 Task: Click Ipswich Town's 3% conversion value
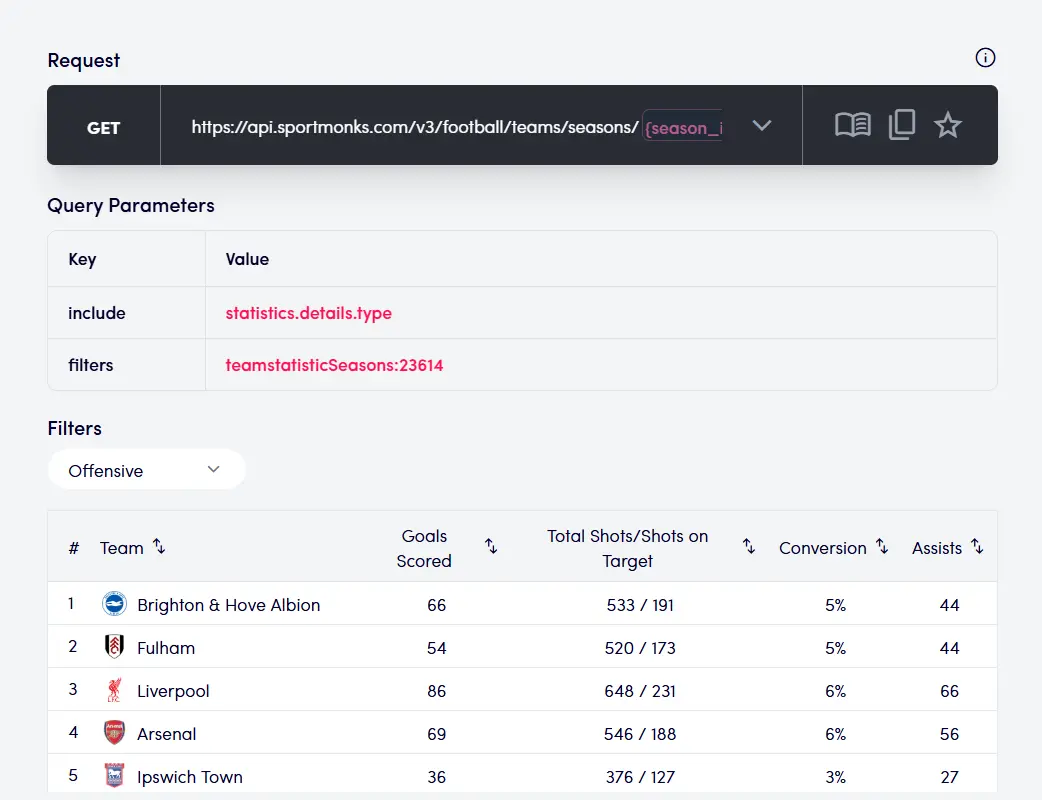point(835,777)
